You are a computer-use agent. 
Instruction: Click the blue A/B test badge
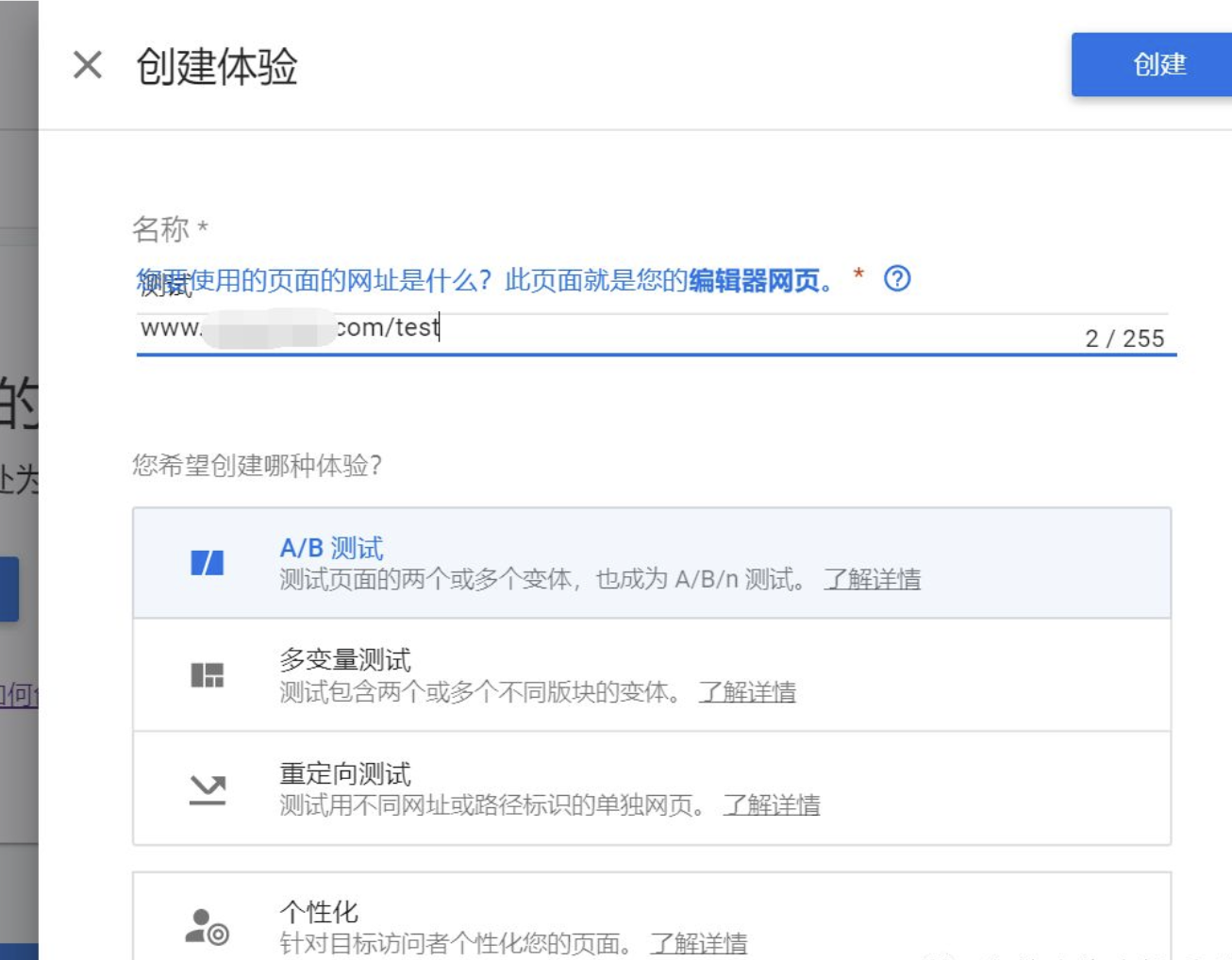(x=208, y=563)
